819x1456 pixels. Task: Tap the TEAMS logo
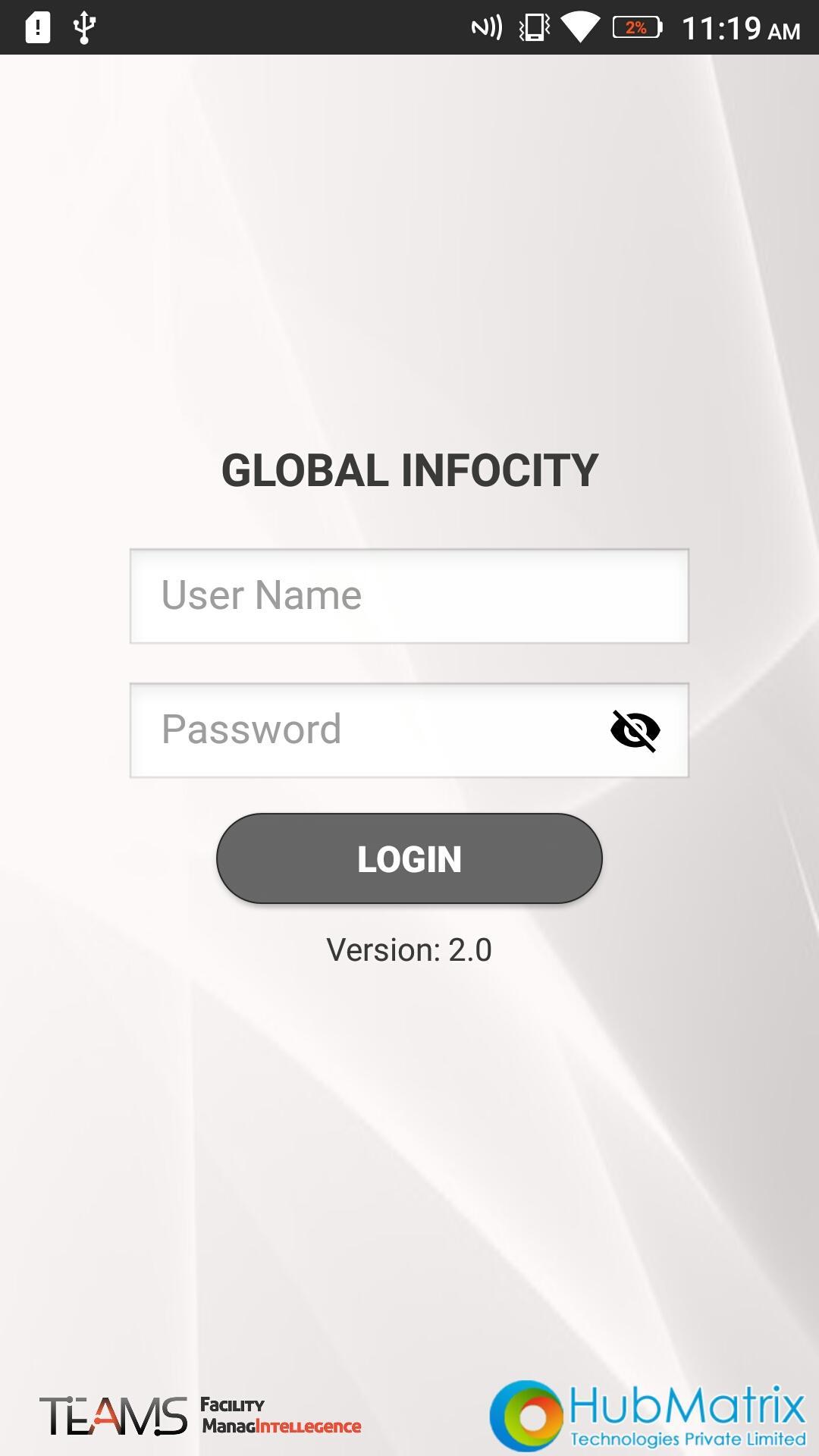[x=113, y=1416]
